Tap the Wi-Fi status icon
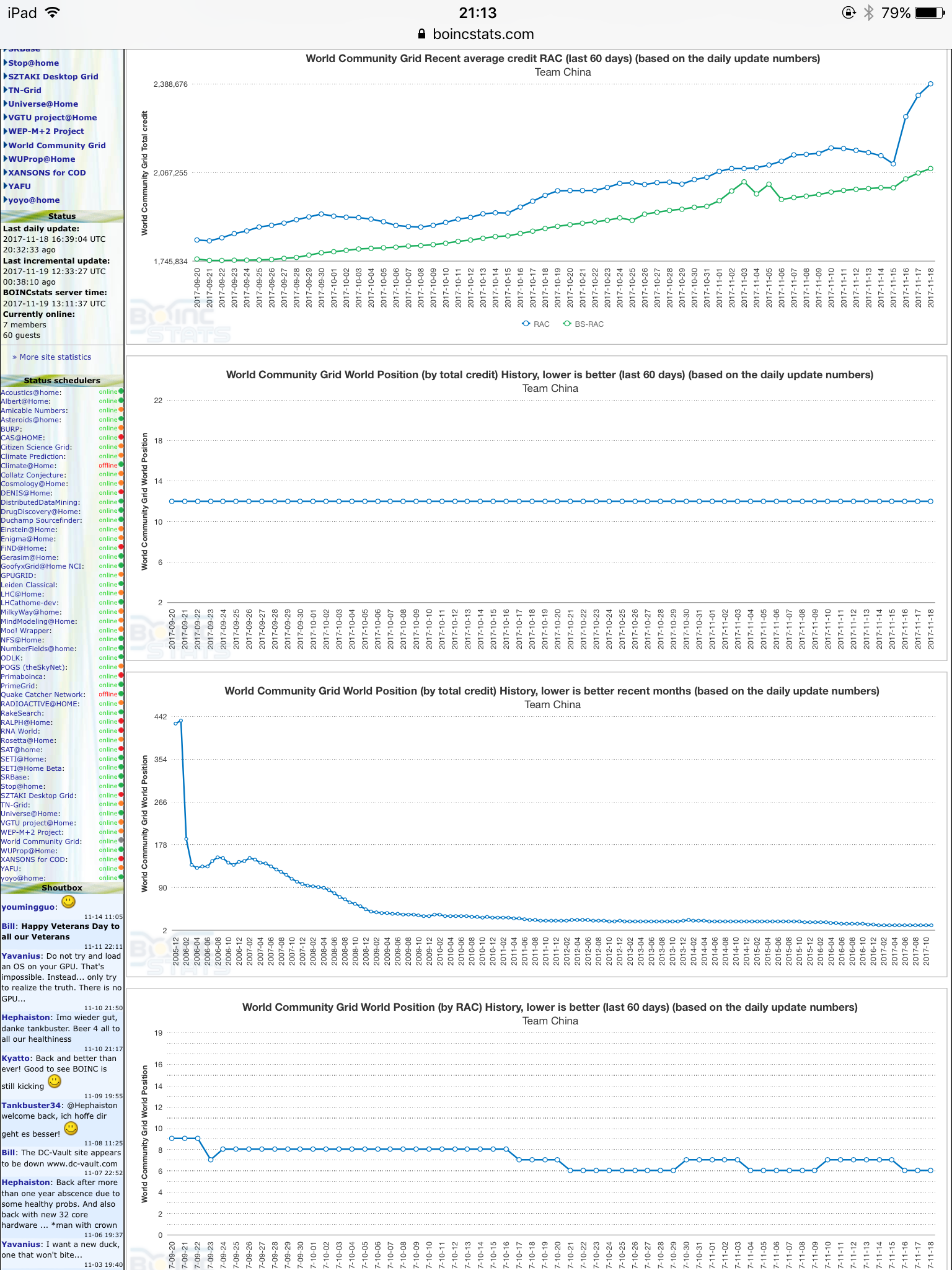This screenshot has width=952, height=1270. coord(53,12)
